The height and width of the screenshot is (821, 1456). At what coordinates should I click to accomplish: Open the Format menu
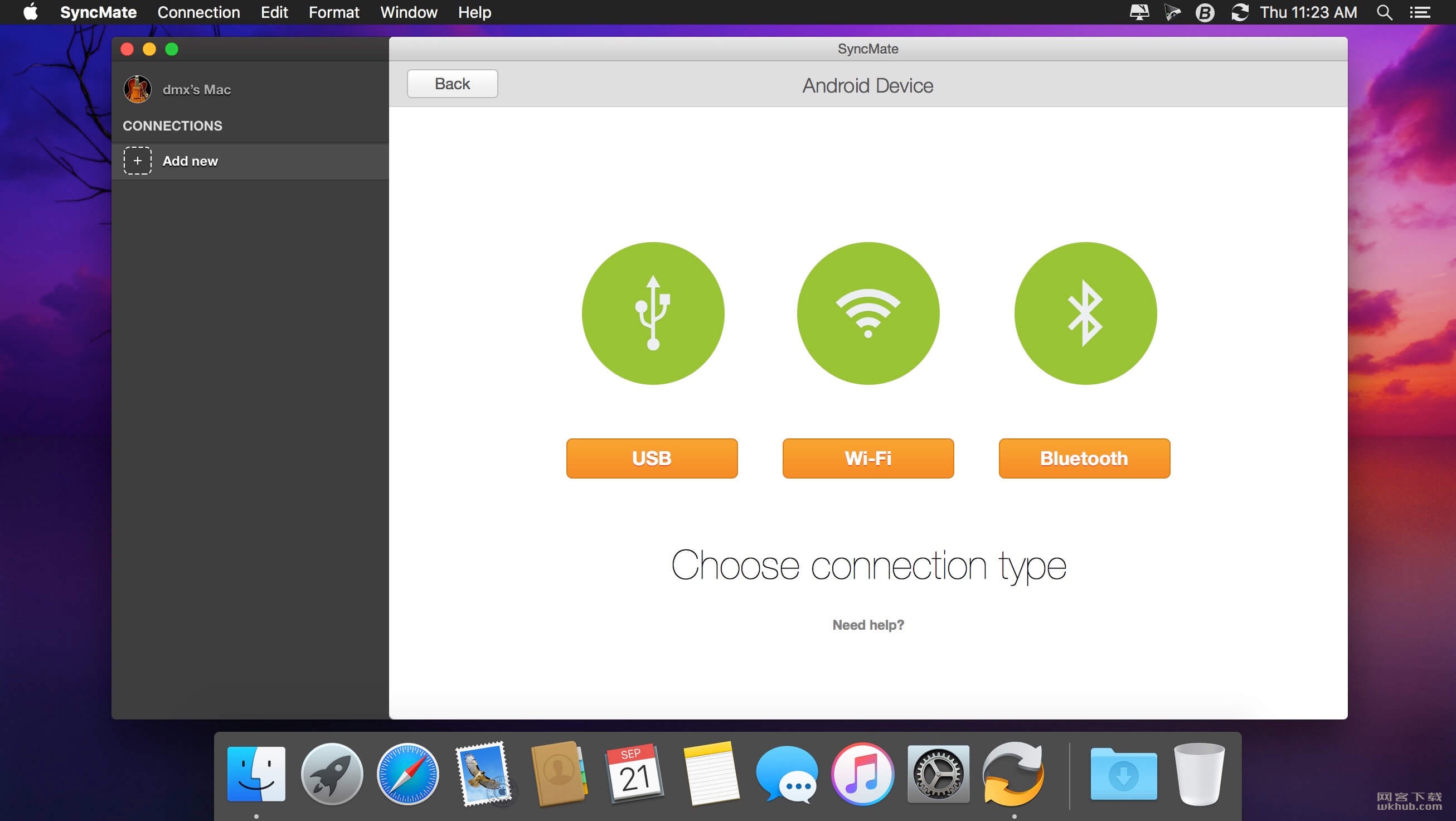tap(333, 12)
